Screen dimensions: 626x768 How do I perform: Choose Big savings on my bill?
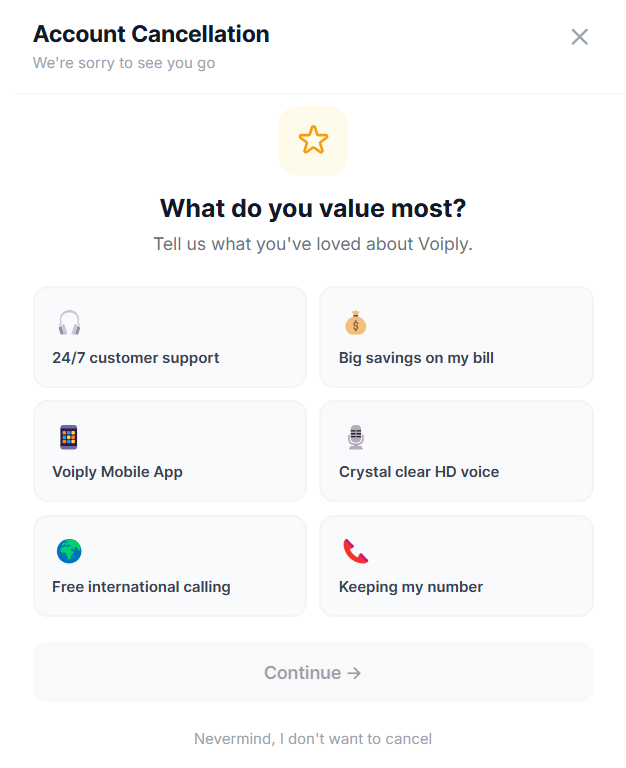click(x=456, y=337)
